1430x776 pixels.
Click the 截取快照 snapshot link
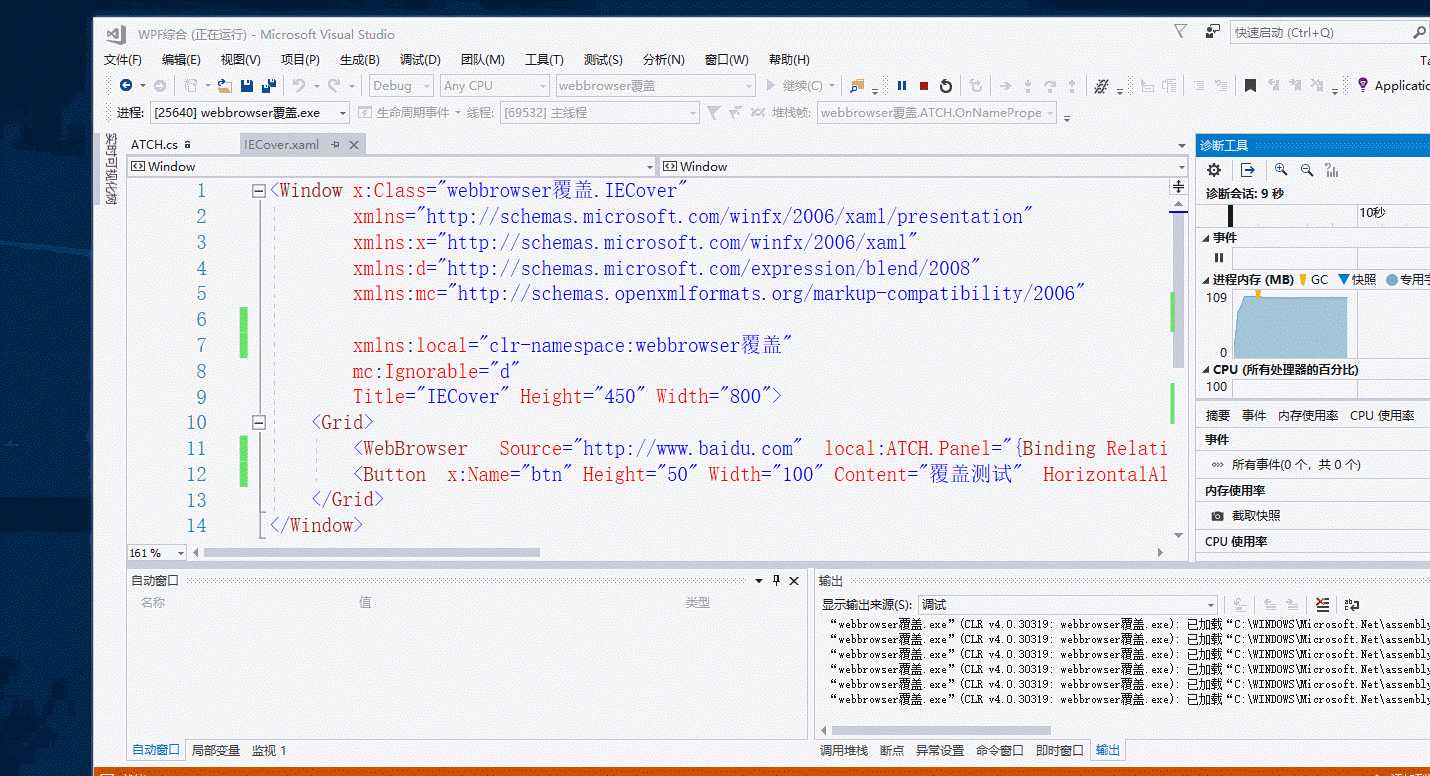(1256, 516)
